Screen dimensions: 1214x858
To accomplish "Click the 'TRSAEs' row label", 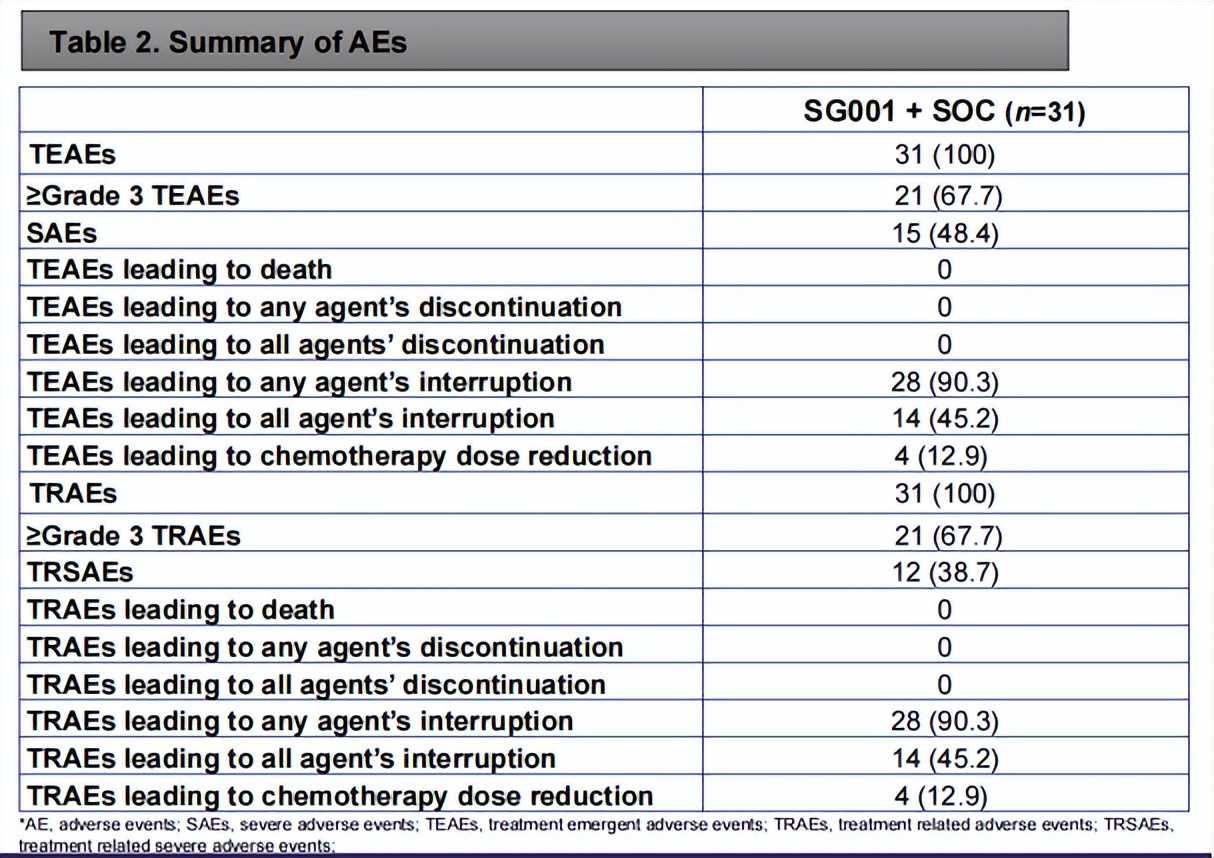I will [81, 572].
